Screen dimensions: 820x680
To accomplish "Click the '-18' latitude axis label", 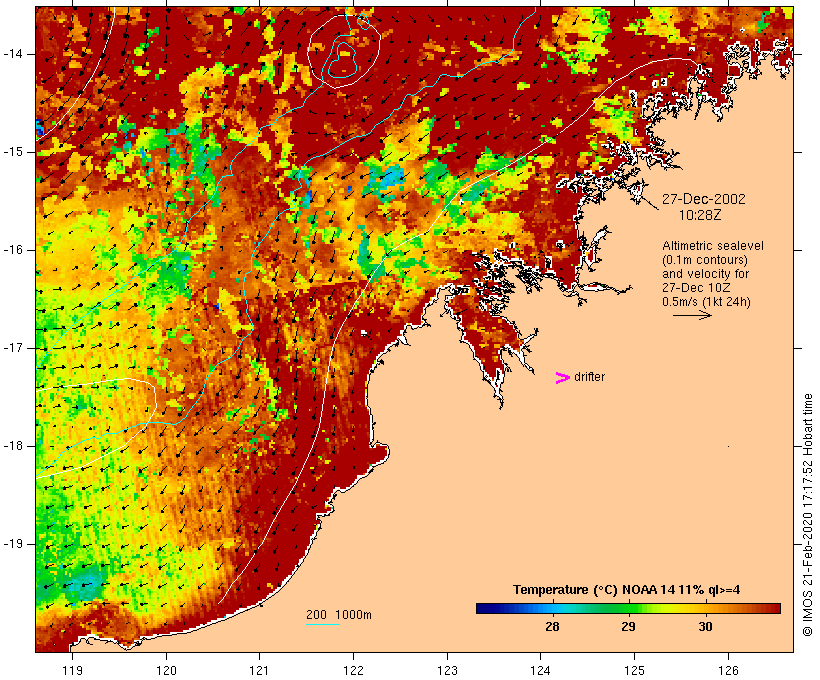I will 13,446.
